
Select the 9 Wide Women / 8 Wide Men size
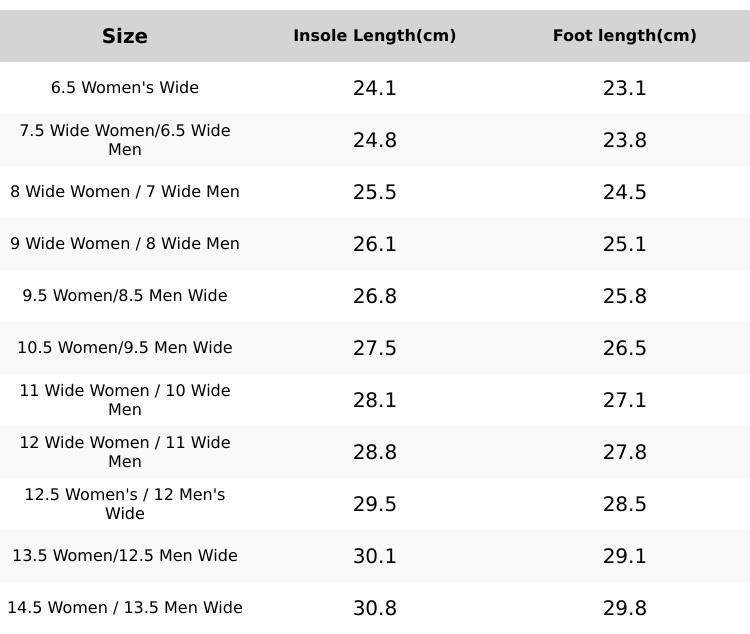(125, 244)
